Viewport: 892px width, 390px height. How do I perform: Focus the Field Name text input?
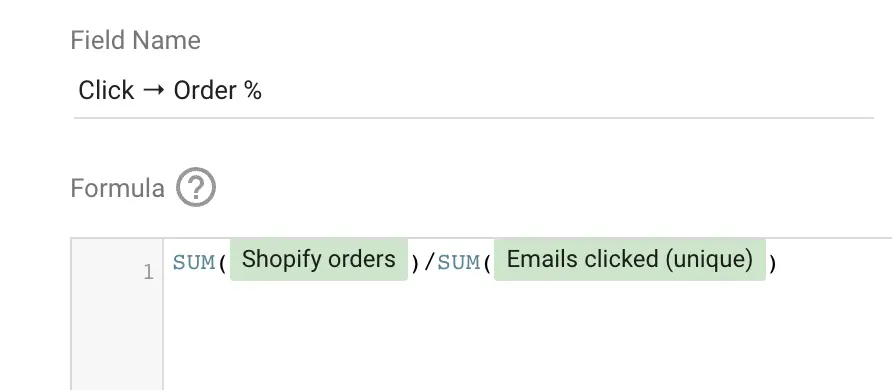click(473, 90)
